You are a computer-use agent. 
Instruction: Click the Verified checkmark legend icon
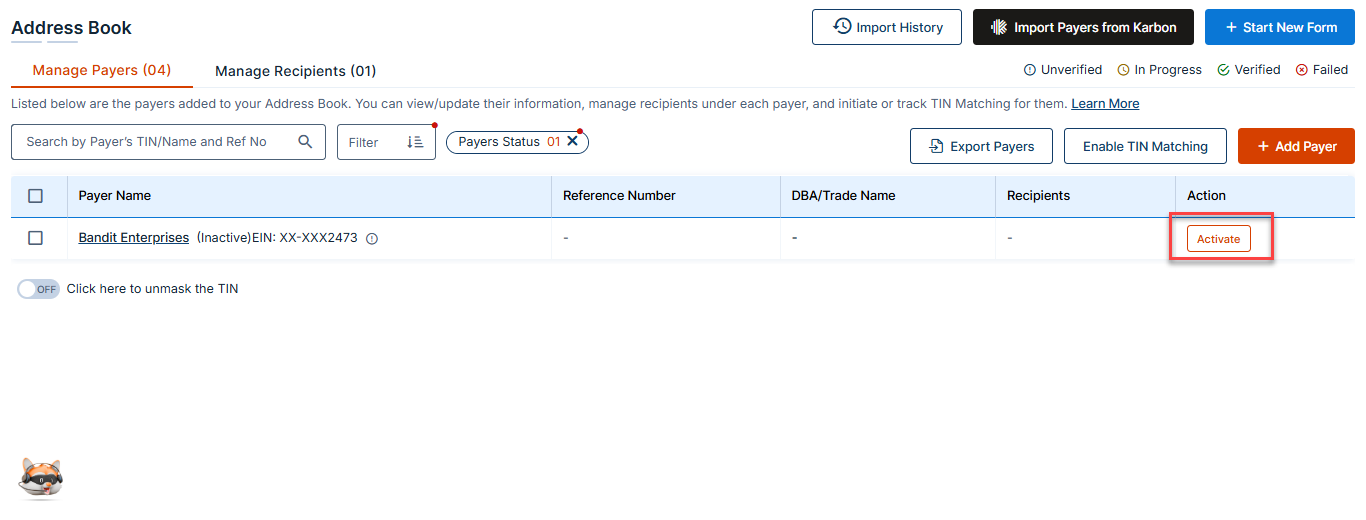point(1223,70)
